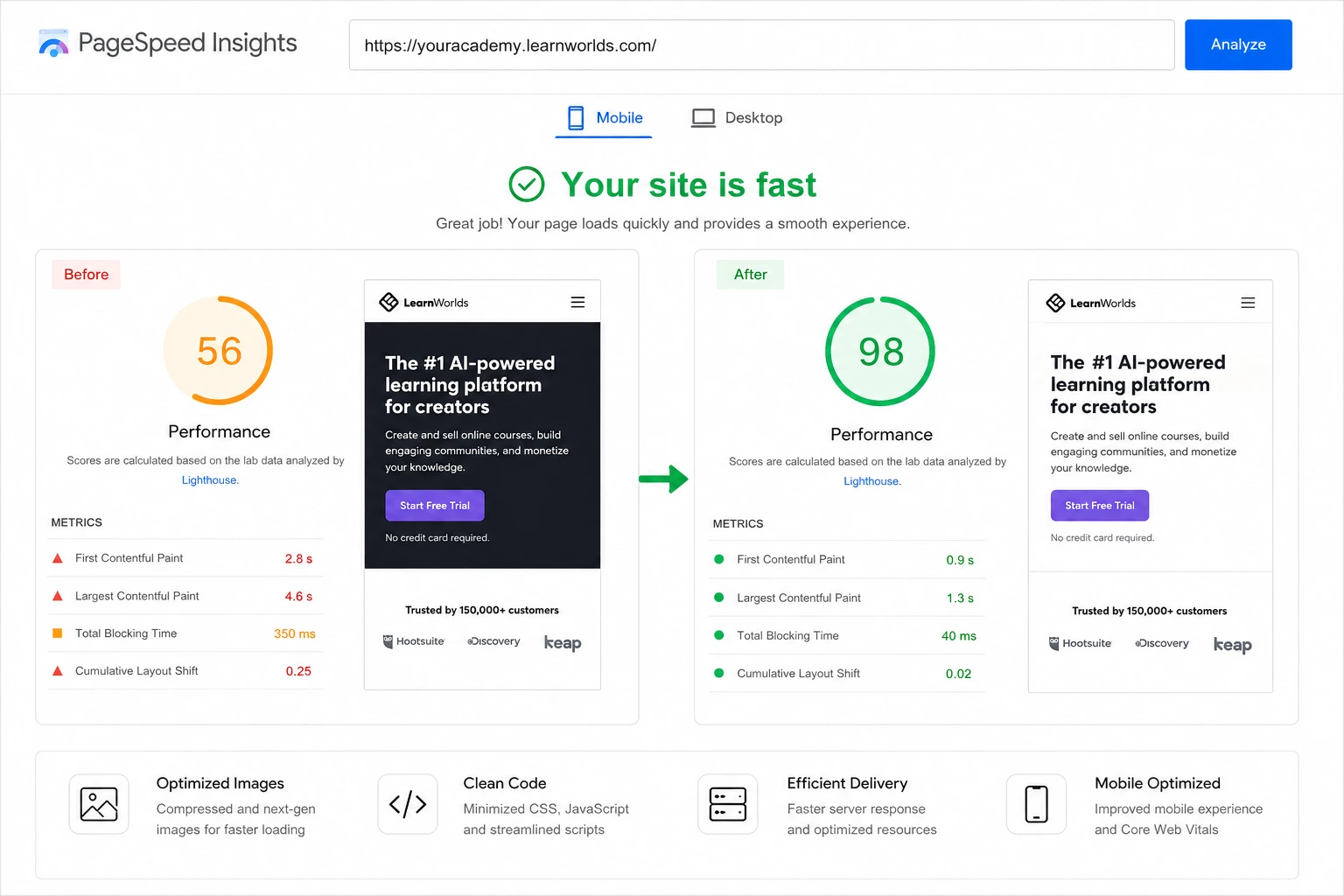Open hamburger menu in Before preview
The width and height of the screenshot is (1344, 896).
click(x=577, y=302)
